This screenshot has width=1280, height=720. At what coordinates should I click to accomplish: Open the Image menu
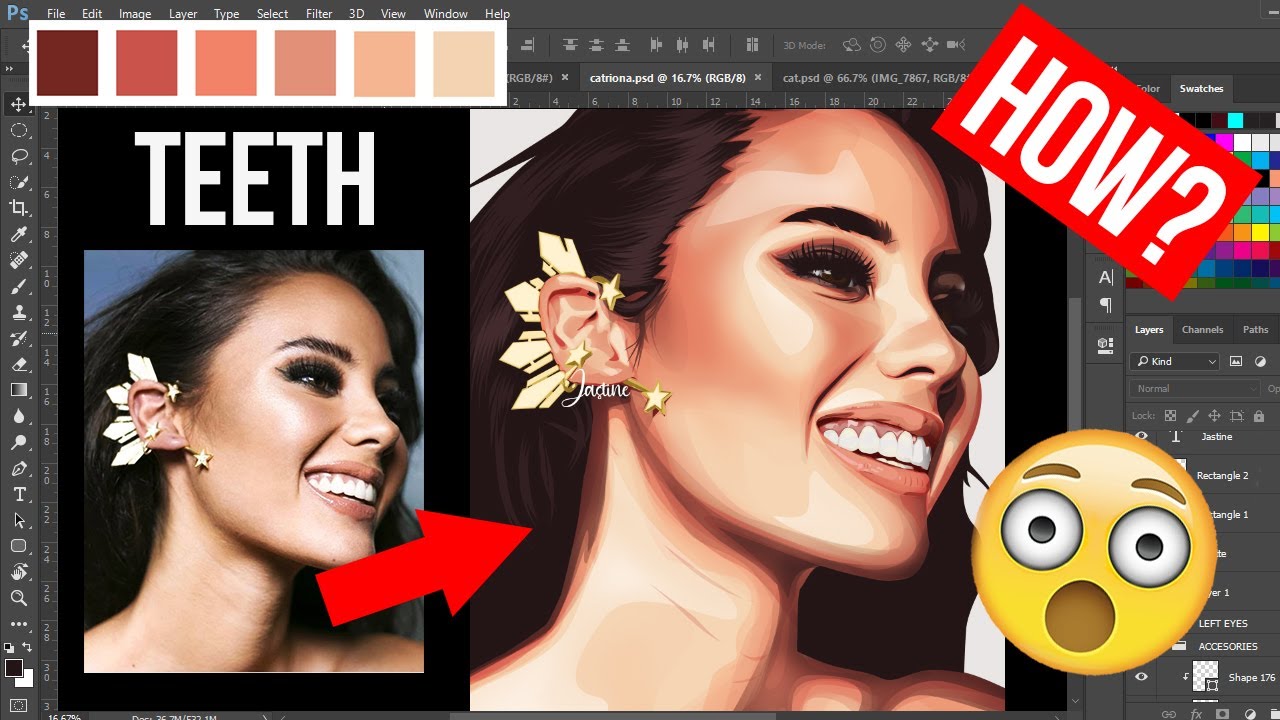(135, 14)
